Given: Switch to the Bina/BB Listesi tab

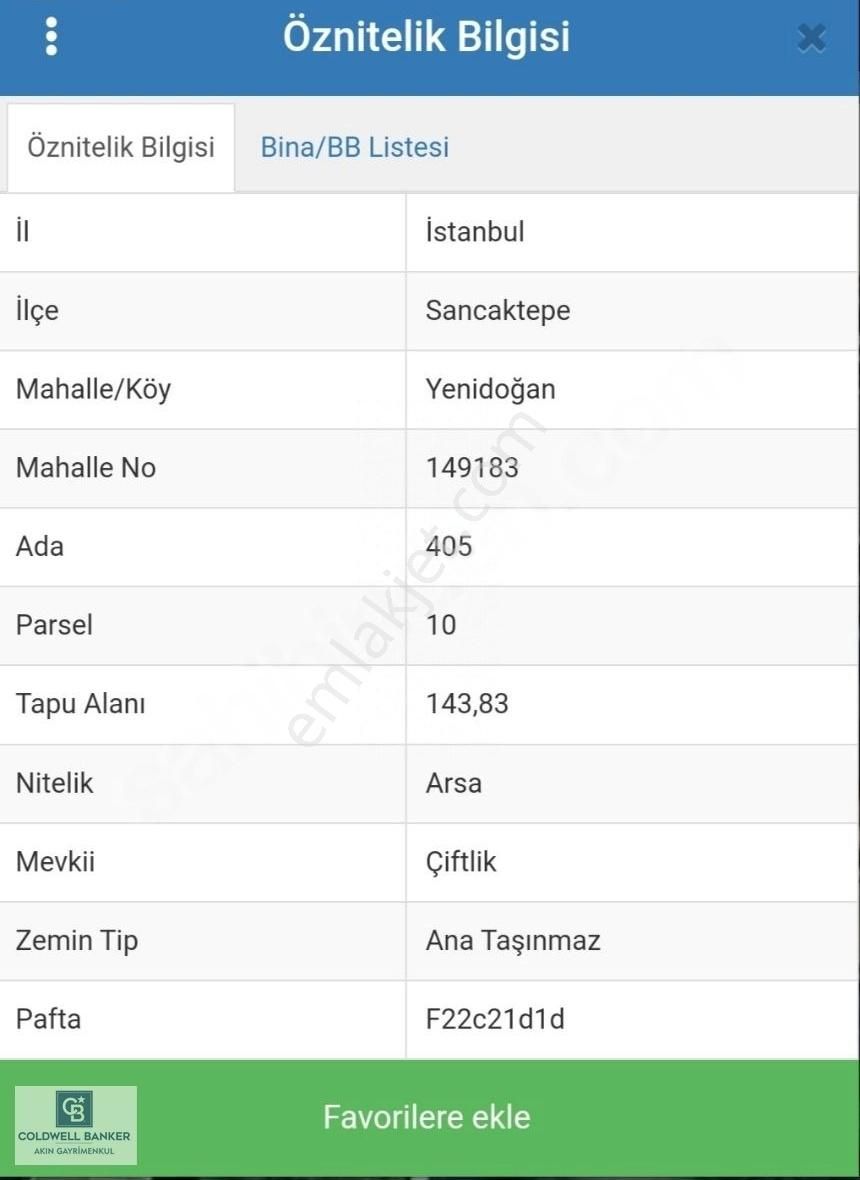Looking at the screenshot, I should click(x=354, y=147).
